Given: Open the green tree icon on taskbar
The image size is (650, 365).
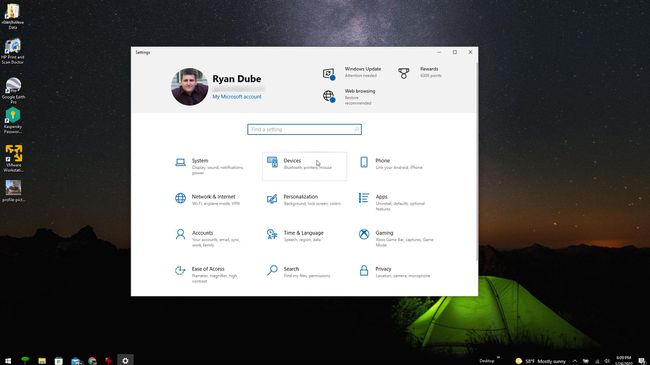Looking at the screenshot, I should (25, 360).
